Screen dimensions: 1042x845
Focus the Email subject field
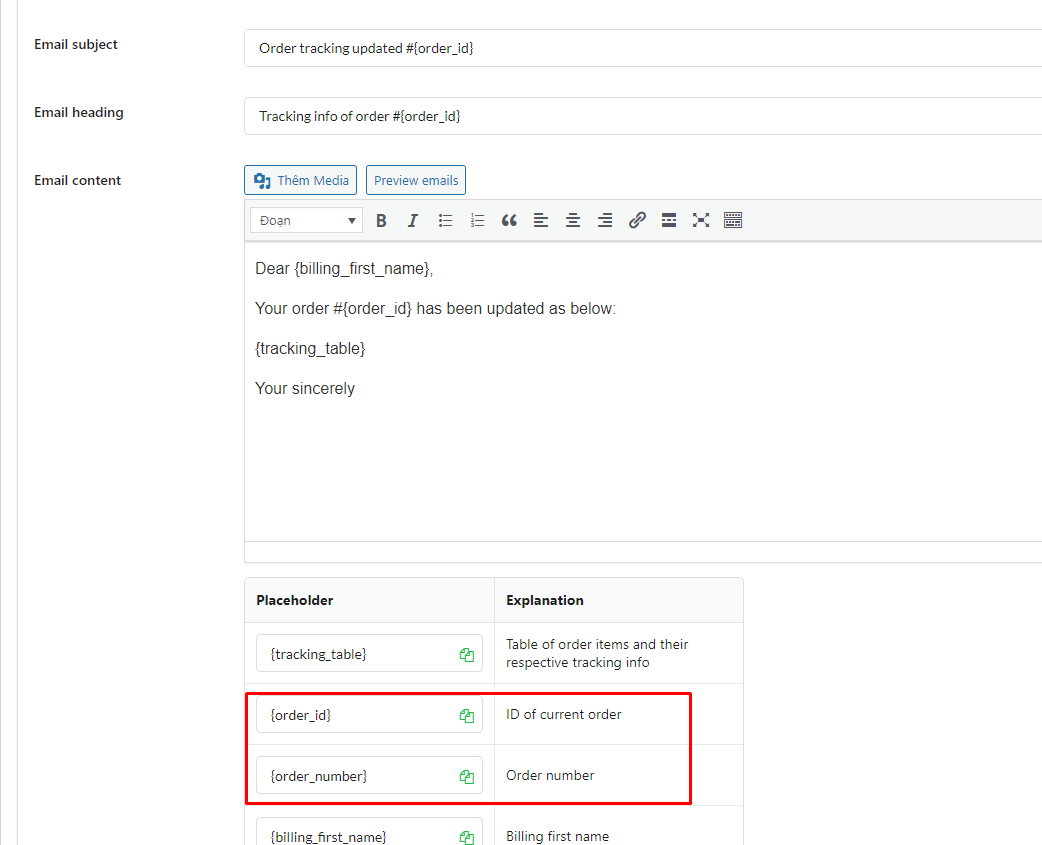(643, 48)
